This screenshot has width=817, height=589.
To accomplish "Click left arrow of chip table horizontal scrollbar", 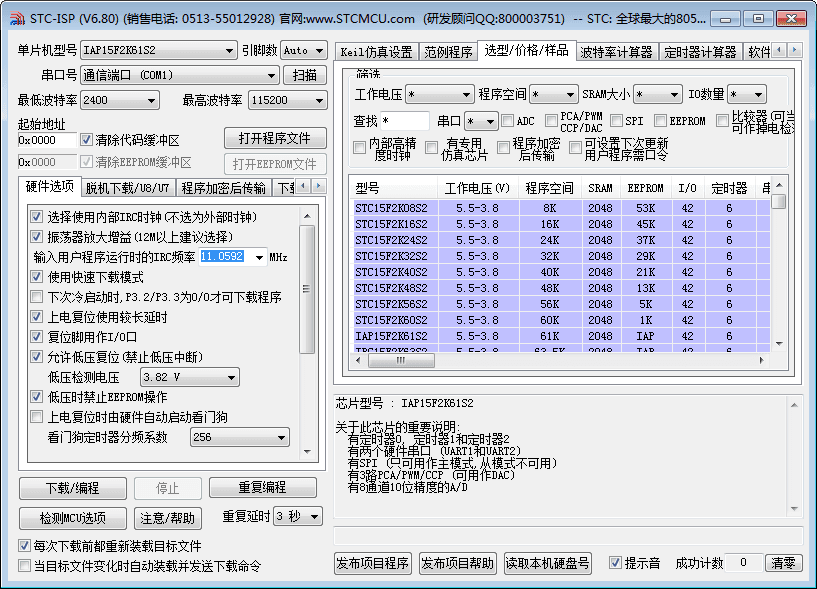I will [358, 360].
